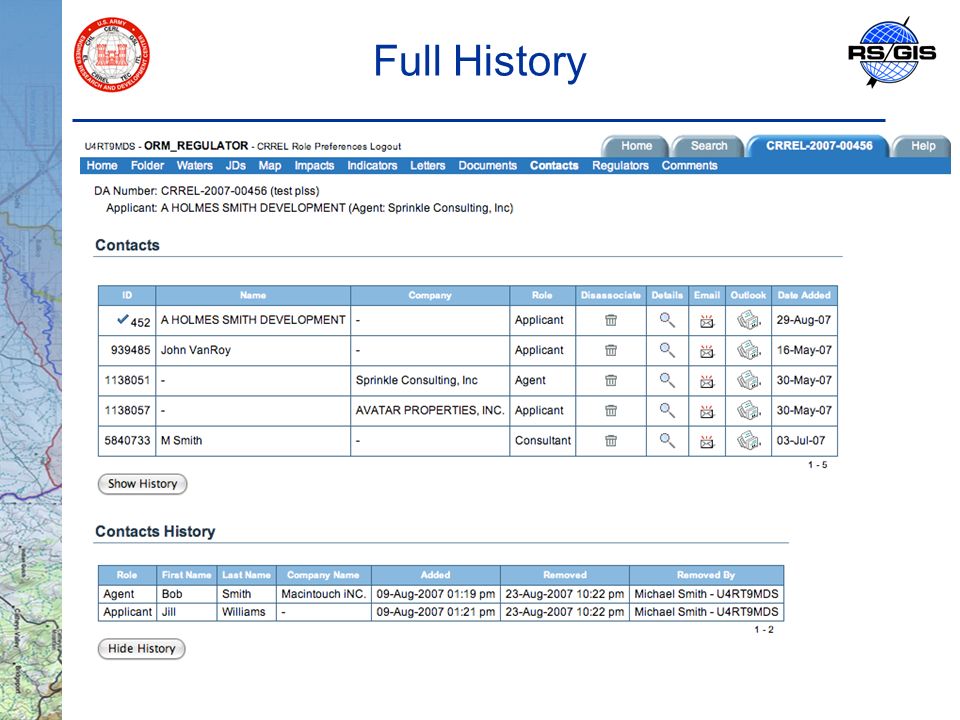Open details magnifier for John VanRoy
The width and height of the screenshot is (960, 720).
pyautogui.click(x=667, y=350)
